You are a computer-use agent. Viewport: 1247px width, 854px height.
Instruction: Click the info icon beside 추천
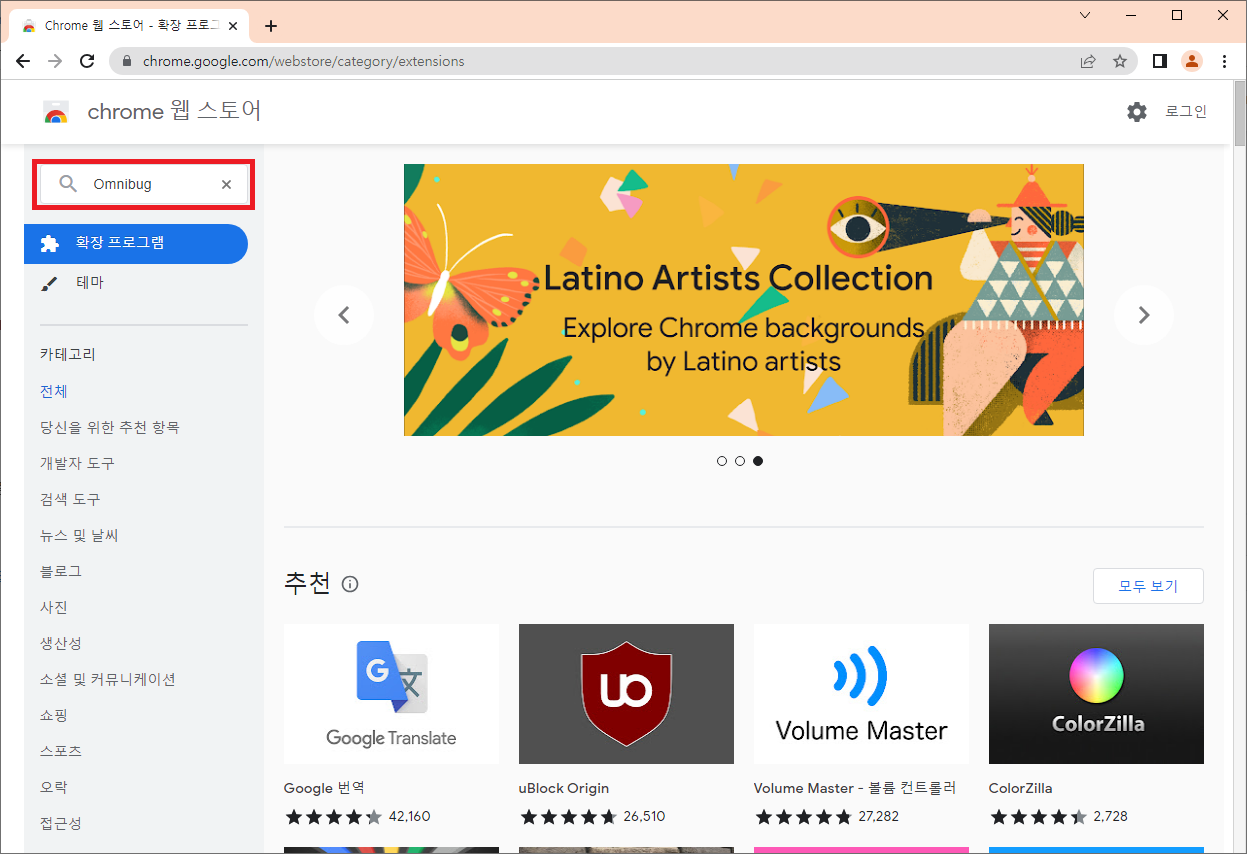(x=350, y=584)
